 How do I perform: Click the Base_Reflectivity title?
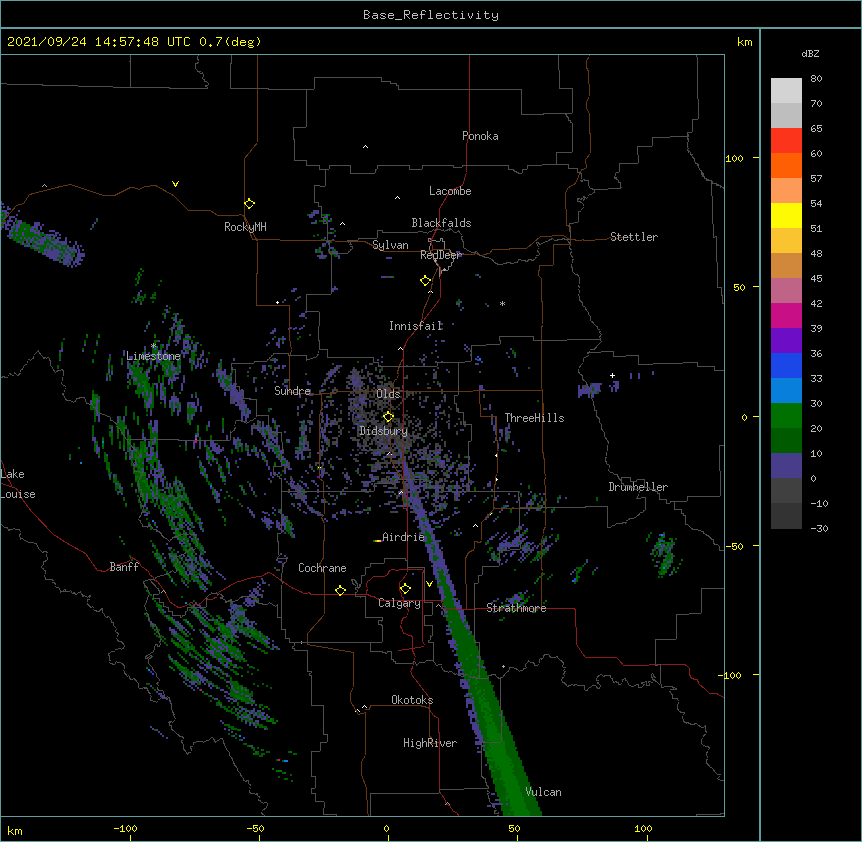tap(431, 15)
